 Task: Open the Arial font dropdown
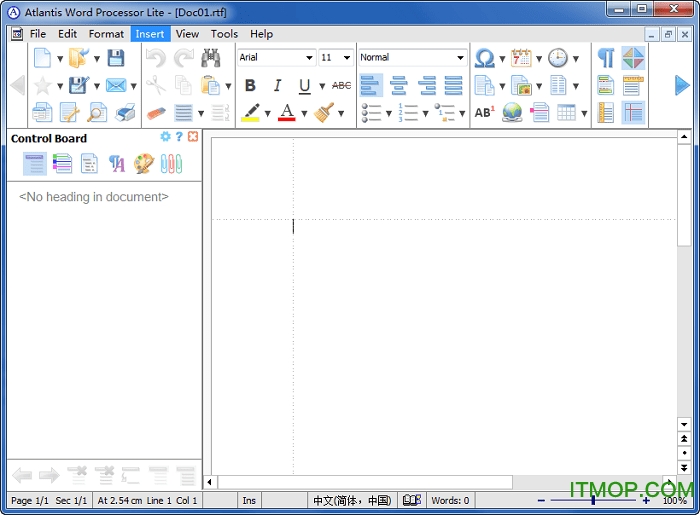coord(309,58)
